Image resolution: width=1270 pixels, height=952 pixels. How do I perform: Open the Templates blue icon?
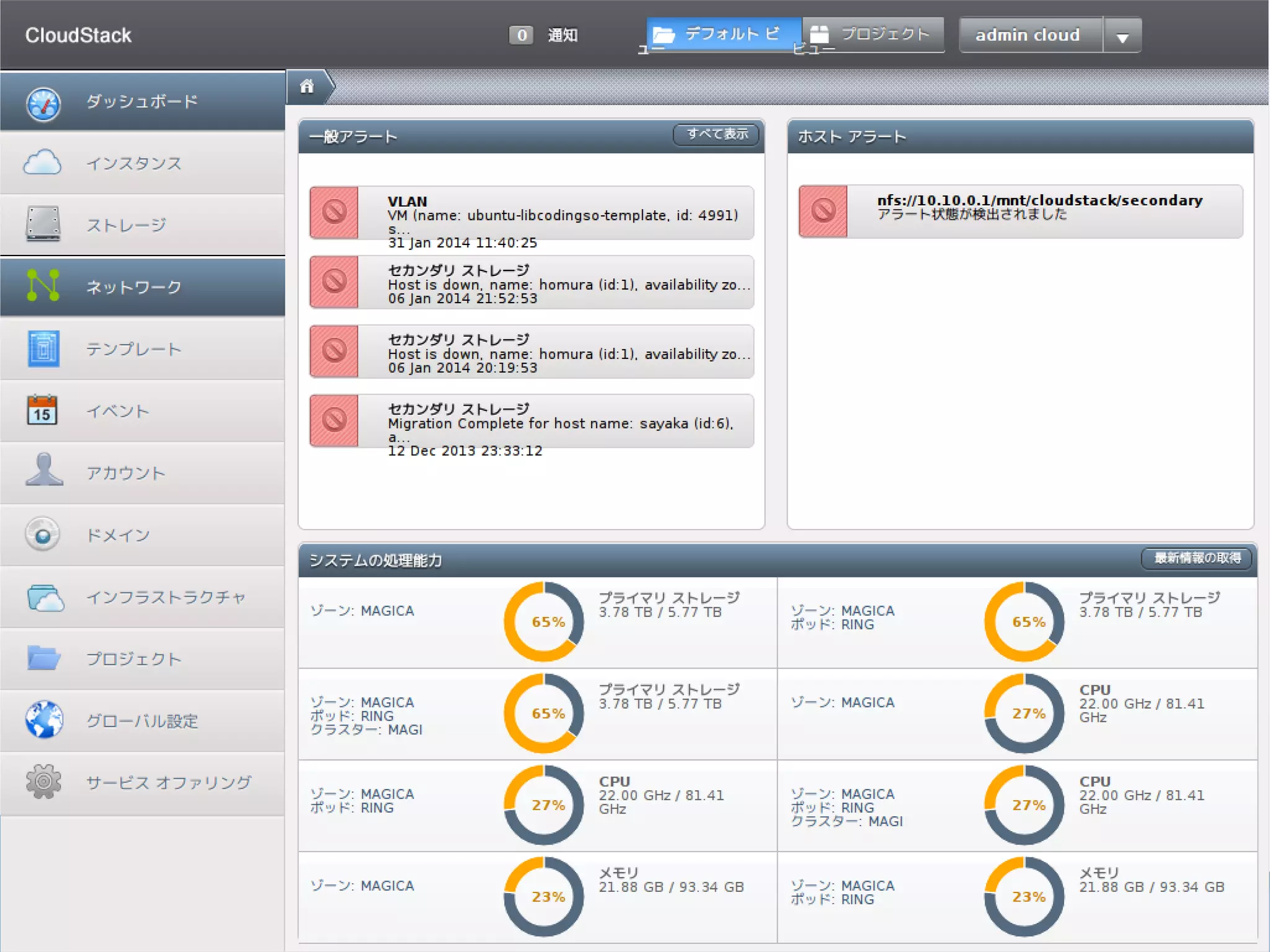[x=43, y=349]
